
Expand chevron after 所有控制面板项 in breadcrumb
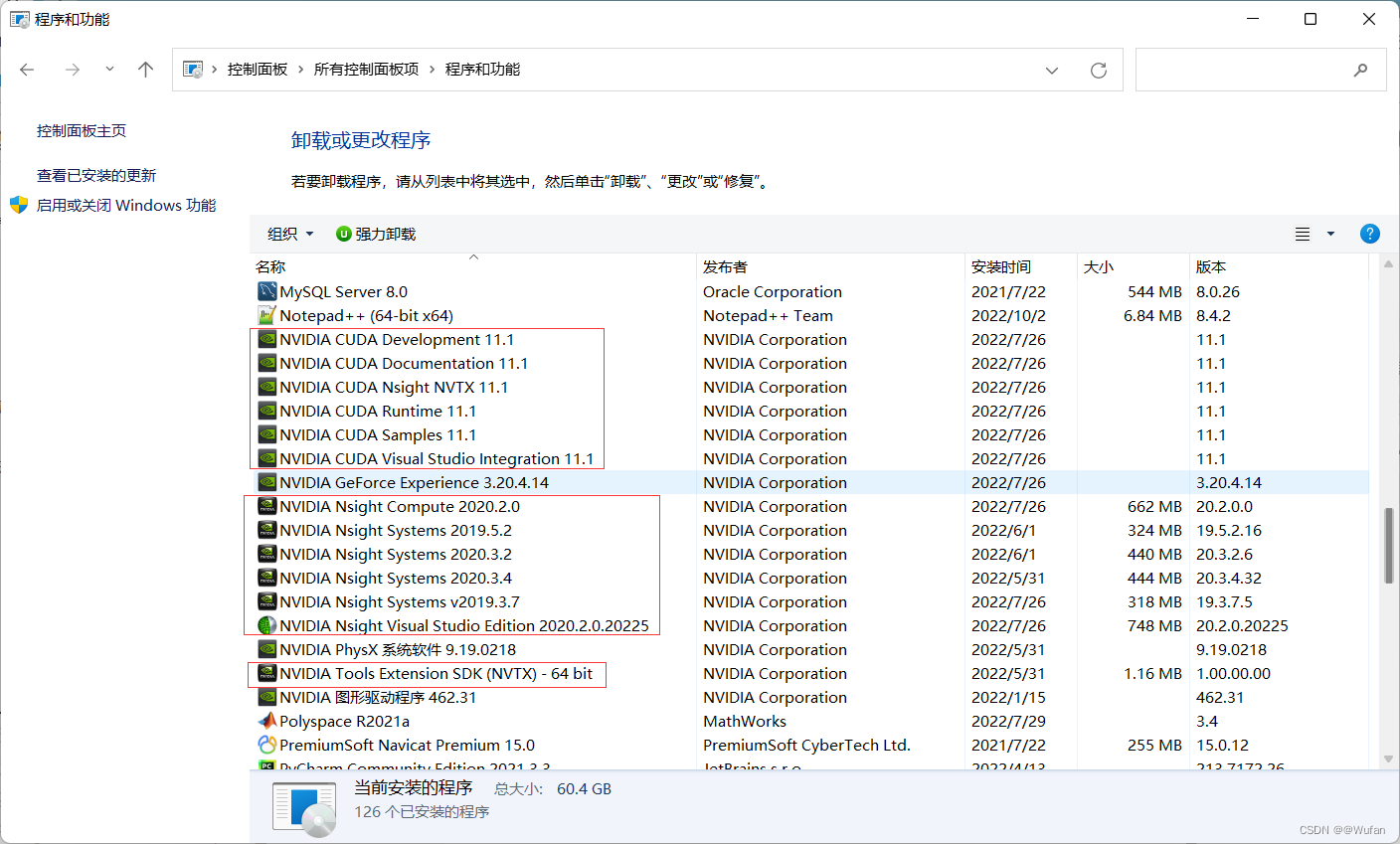[433, 70]
